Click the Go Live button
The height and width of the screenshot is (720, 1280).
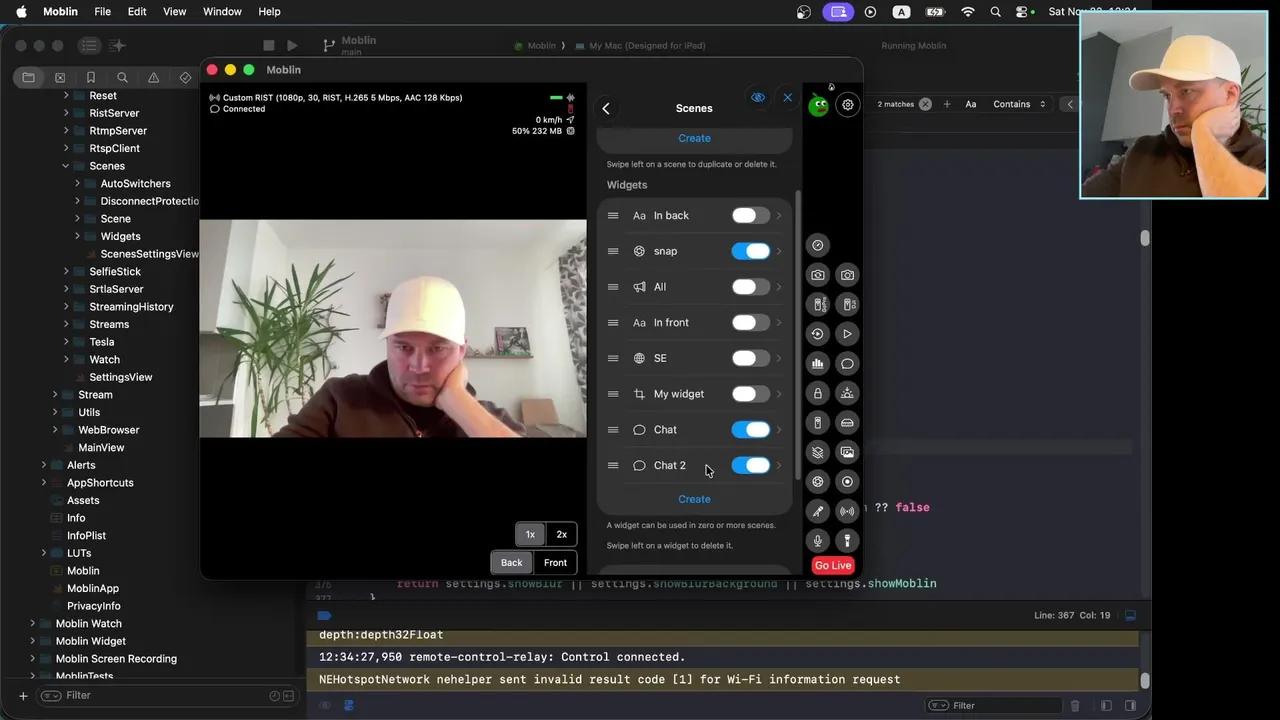point(833,566)
